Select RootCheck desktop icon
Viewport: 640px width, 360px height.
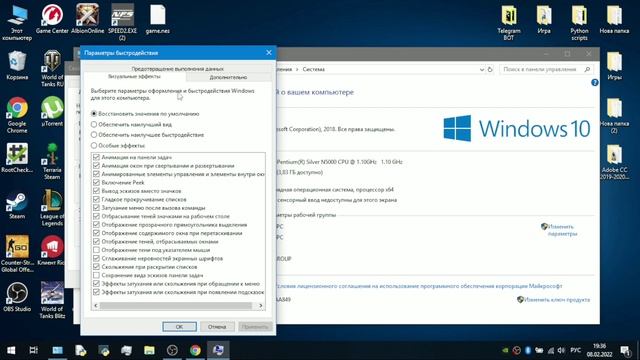[17, 158]
